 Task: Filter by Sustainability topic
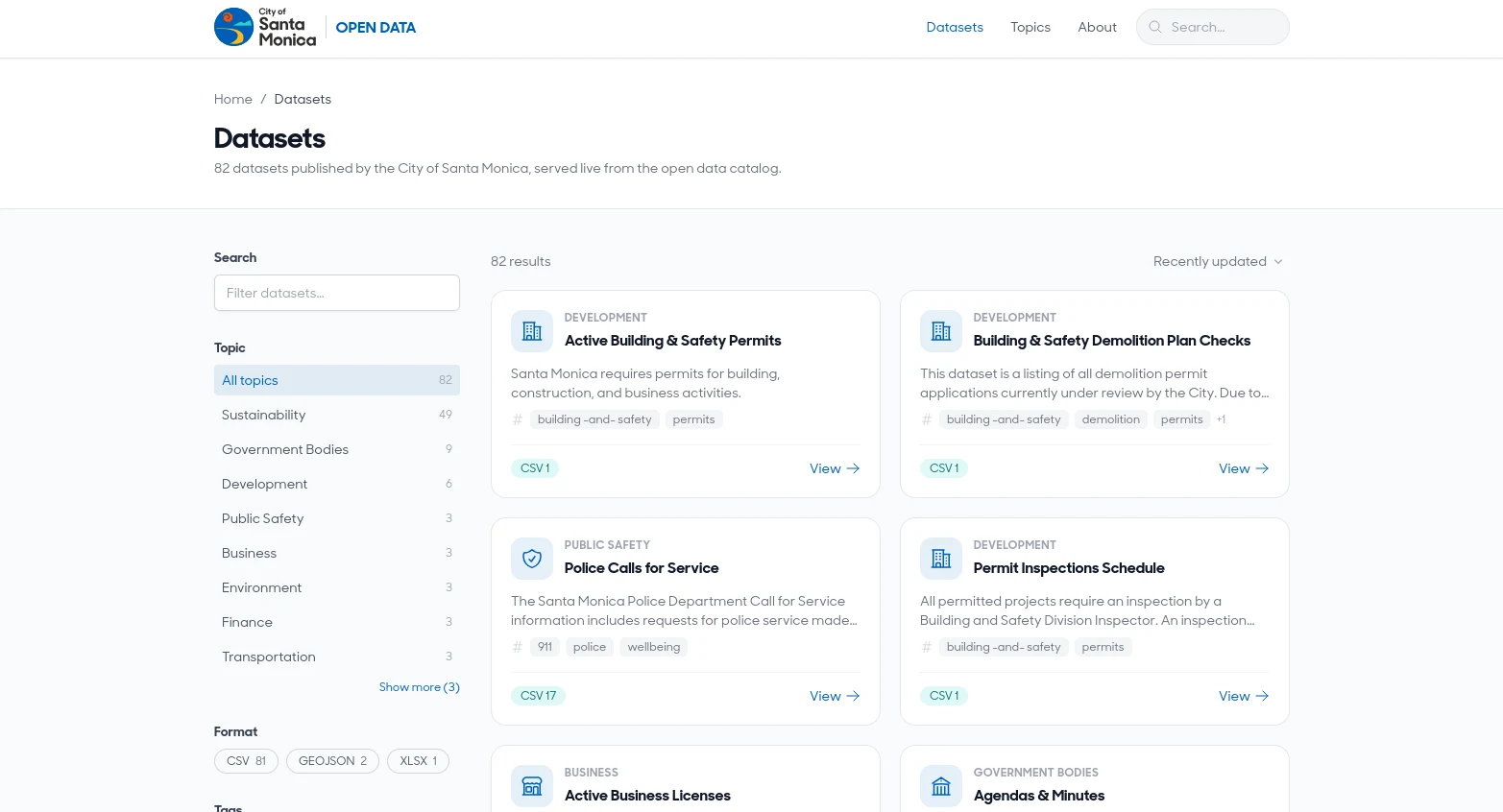pos(337,415)
